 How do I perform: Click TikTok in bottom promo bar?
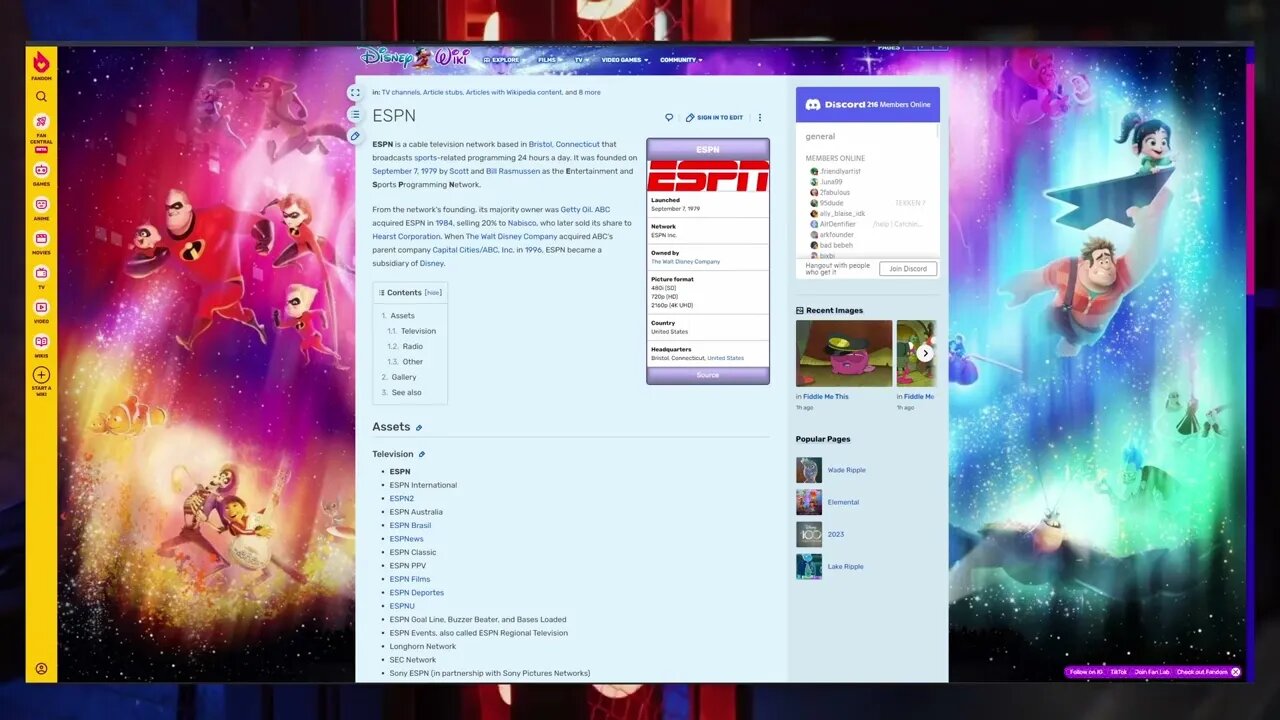[x=1118, y=672]
